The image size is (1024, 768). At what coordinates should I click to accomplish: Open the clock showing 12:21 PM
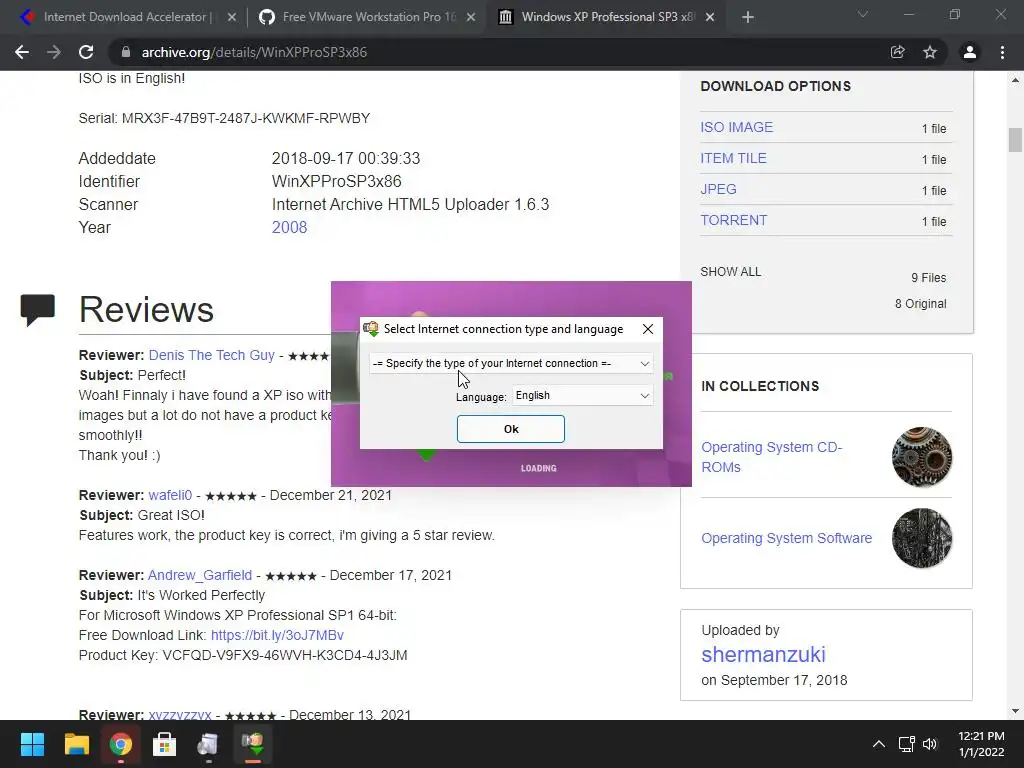[981, 744]
